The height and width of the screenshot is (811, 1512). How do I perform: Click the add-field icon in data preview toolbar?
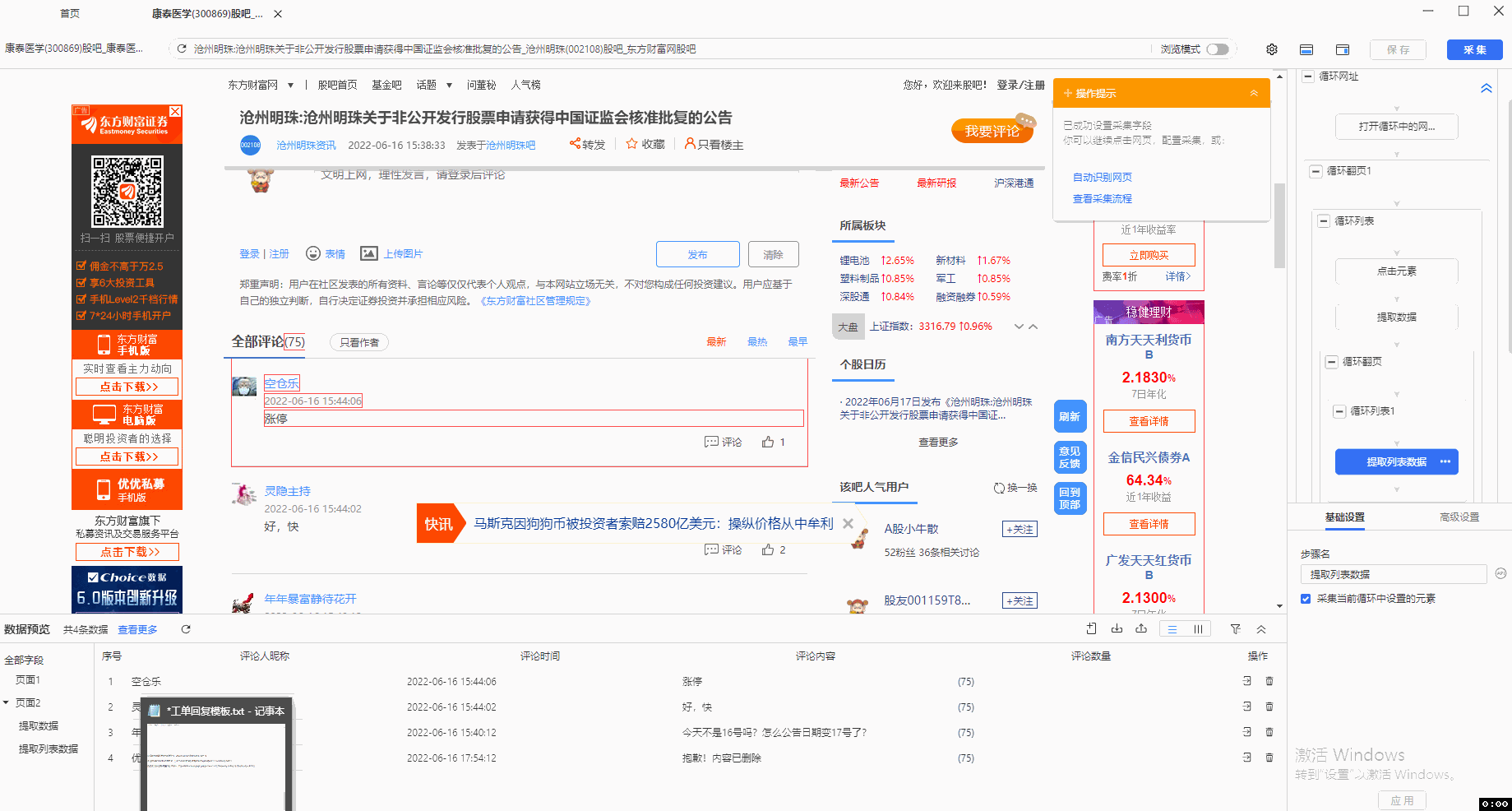(1092, 629)
